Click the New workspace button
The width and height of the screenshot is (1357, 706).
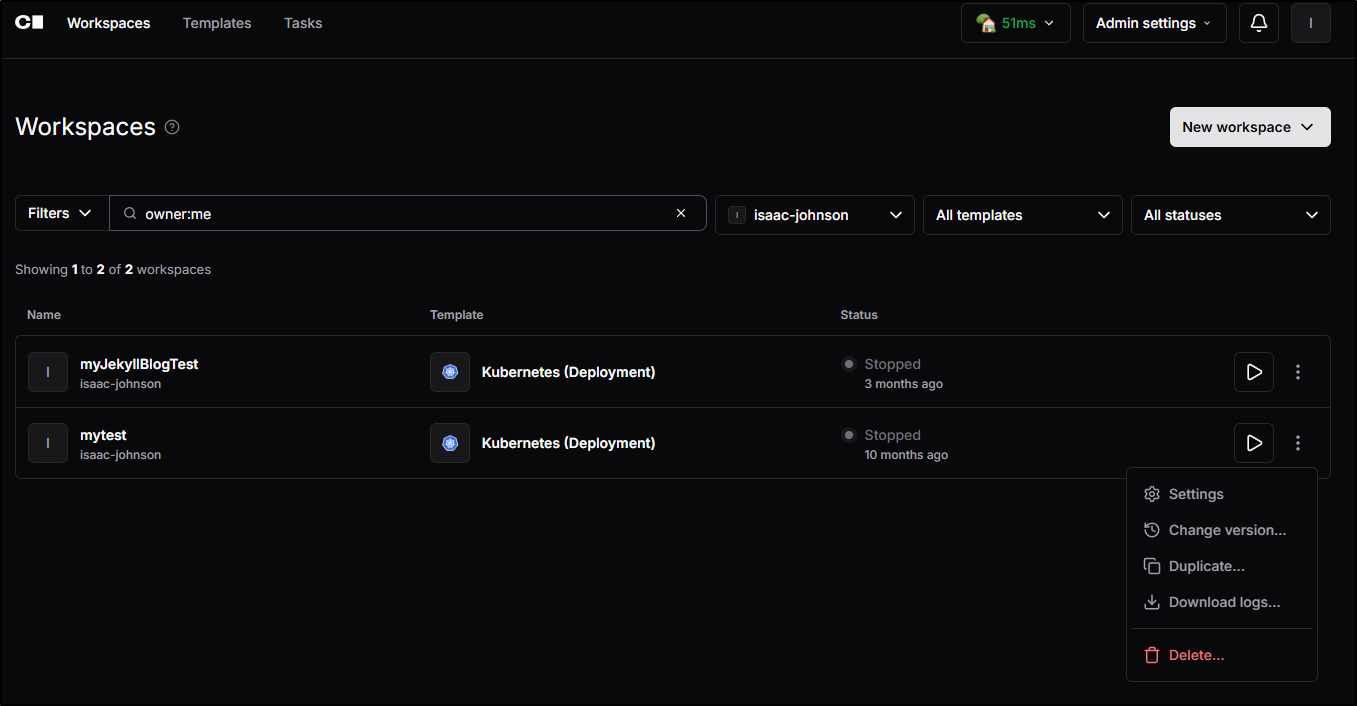[1249, 127]
